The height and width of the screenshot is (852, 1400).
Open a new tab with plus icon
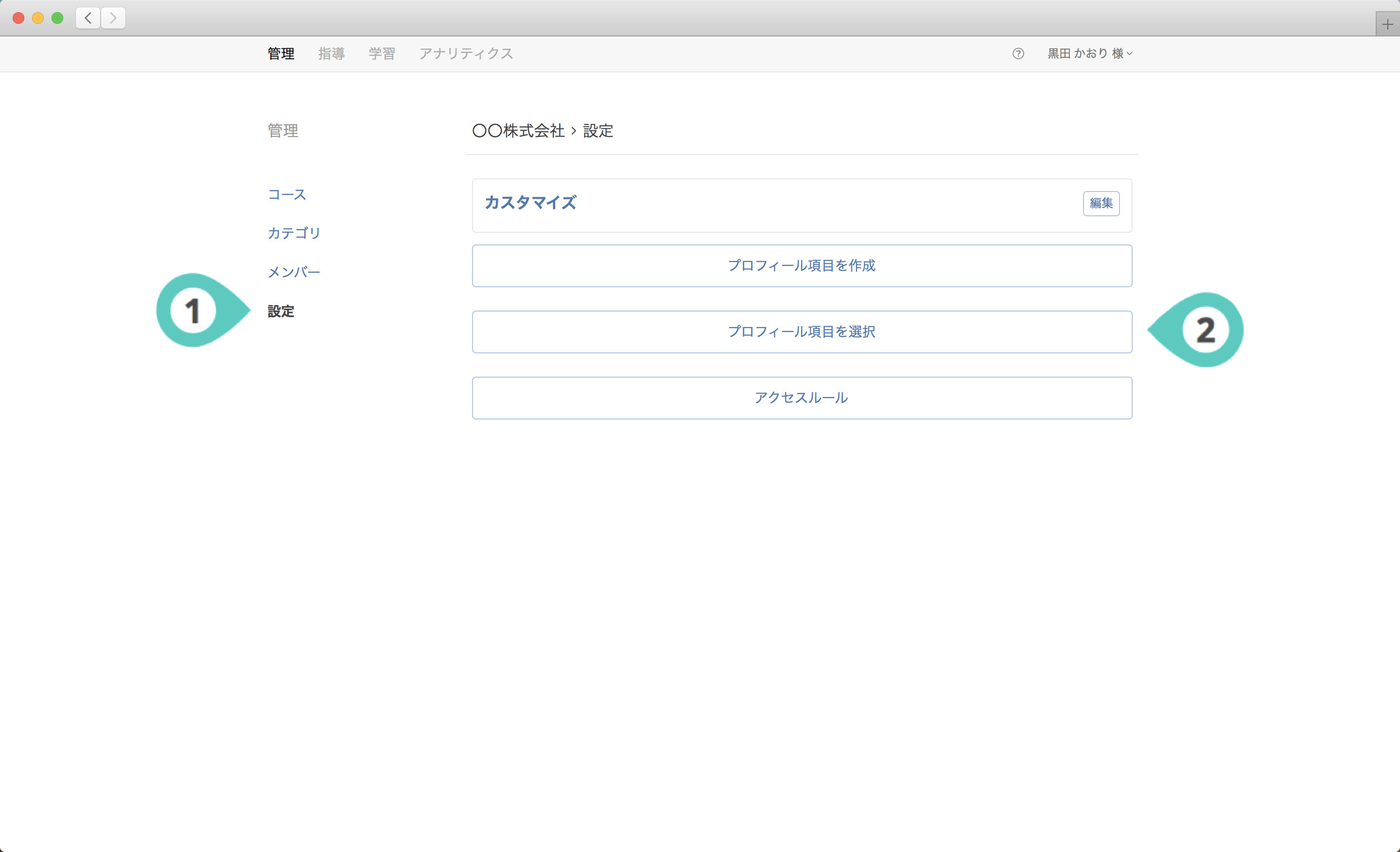(x=1387, y=24)
